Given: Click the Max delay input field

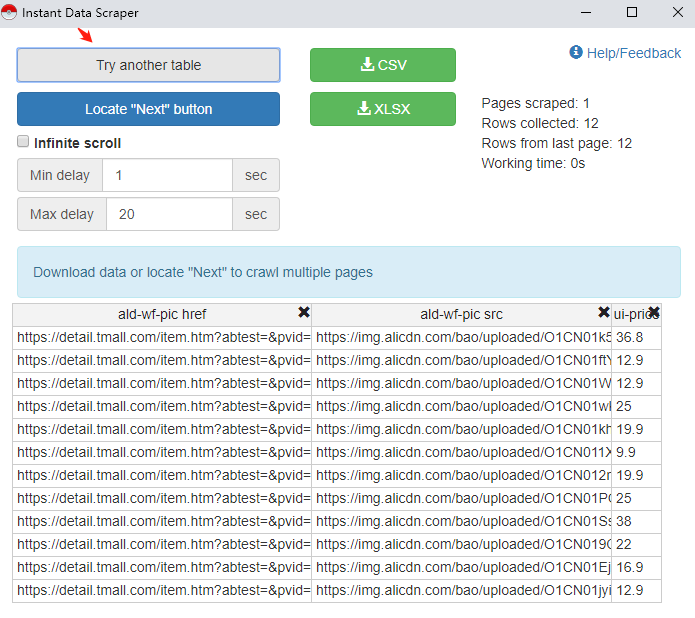Looking at the screenshot, I should [167, 214].
